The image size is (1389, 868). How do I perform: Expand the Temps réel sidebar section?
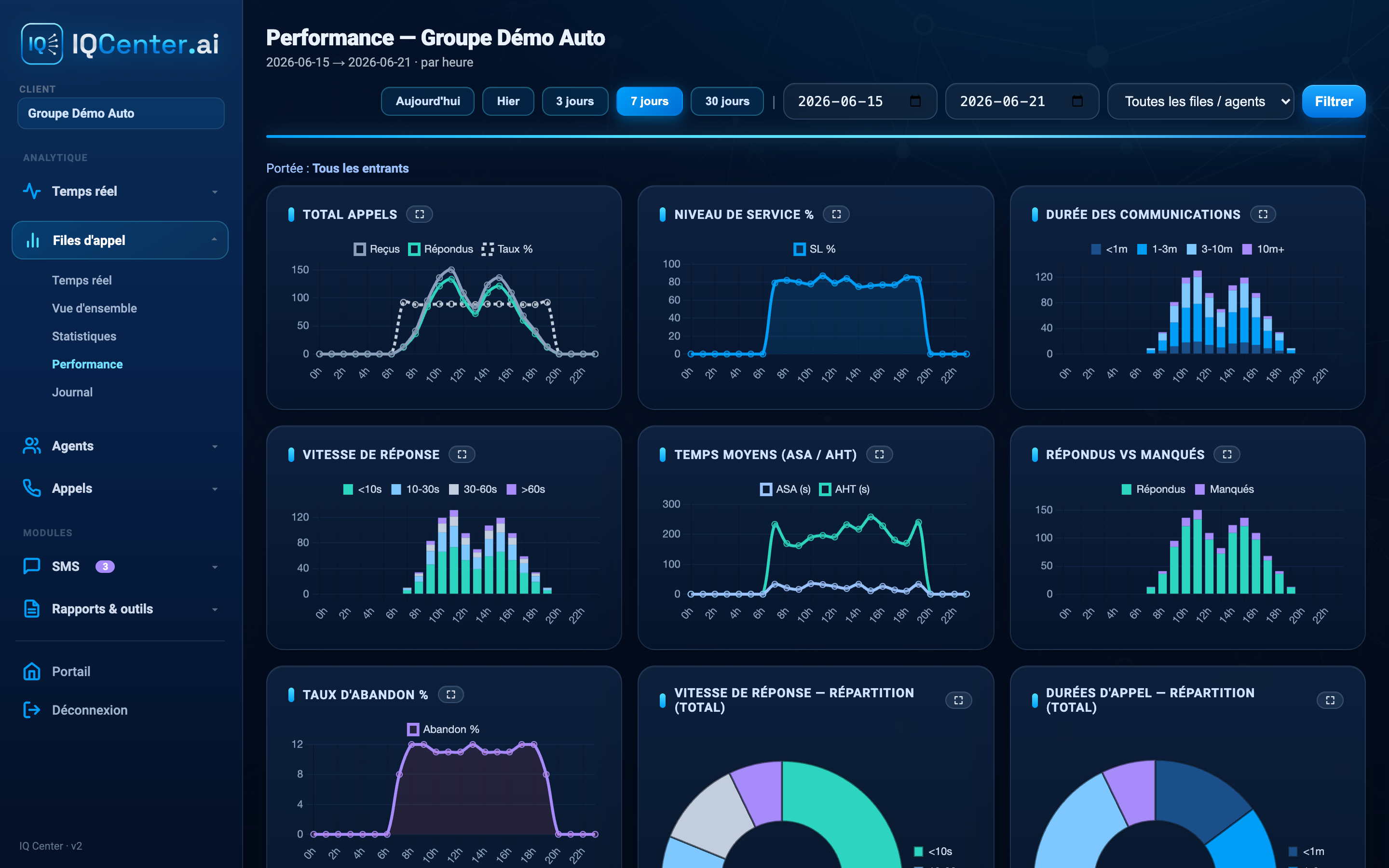(215, 192)
